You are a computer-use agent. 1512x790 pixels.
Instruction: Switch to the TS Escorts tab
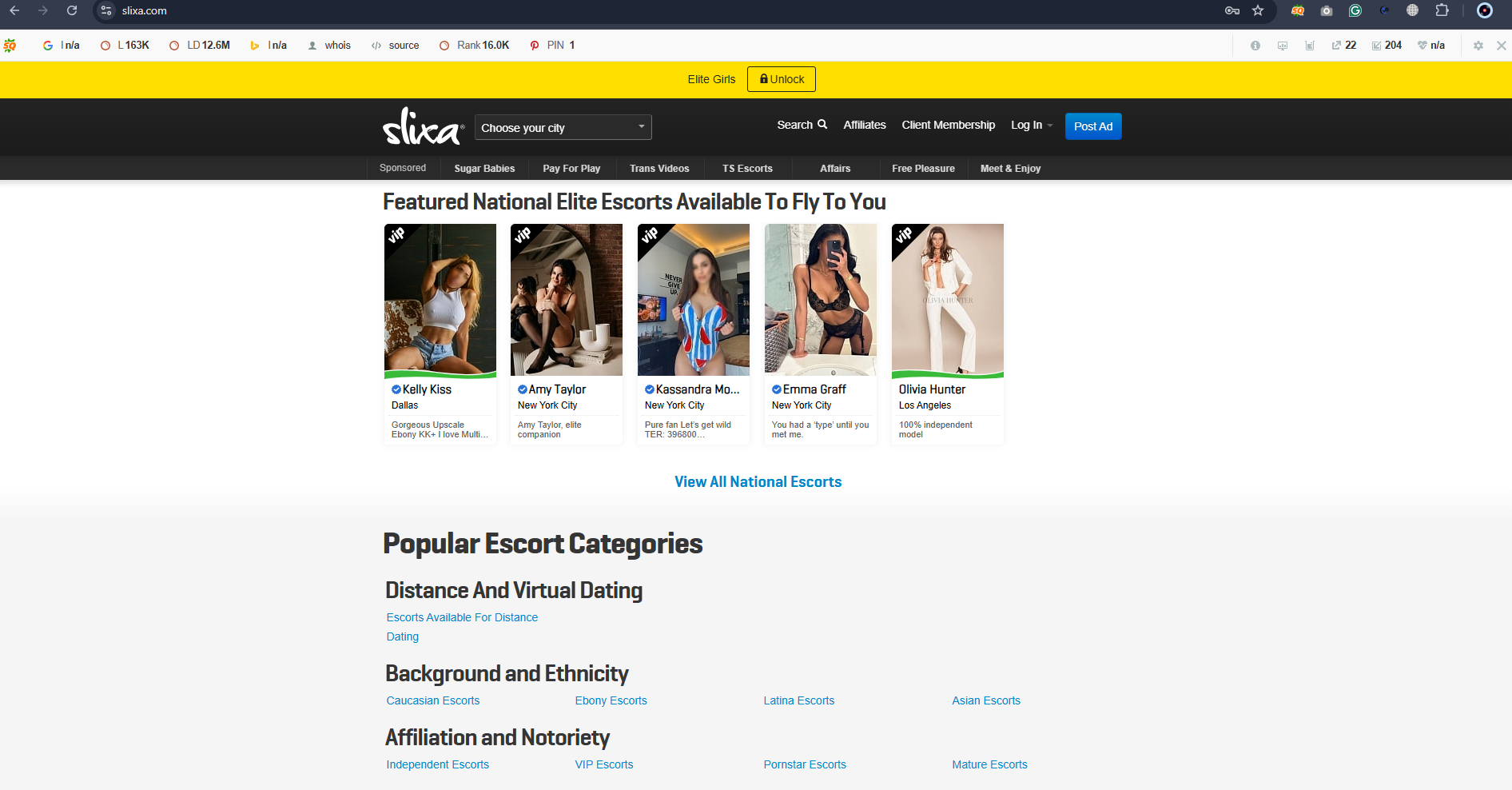[746, 168]
